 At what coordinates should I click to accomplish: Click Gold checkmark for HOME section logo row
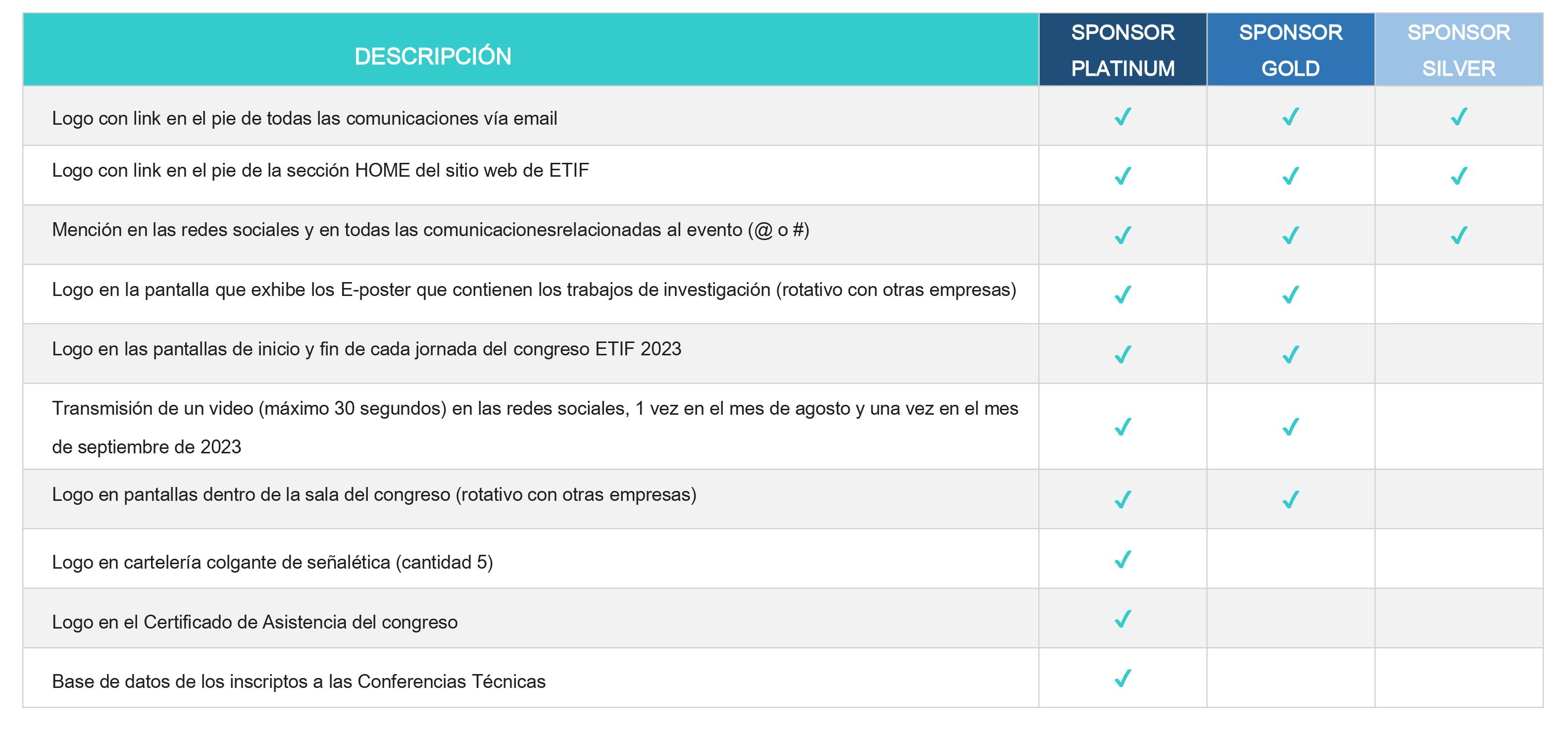pyautogui.click(x=1290, y=176)
